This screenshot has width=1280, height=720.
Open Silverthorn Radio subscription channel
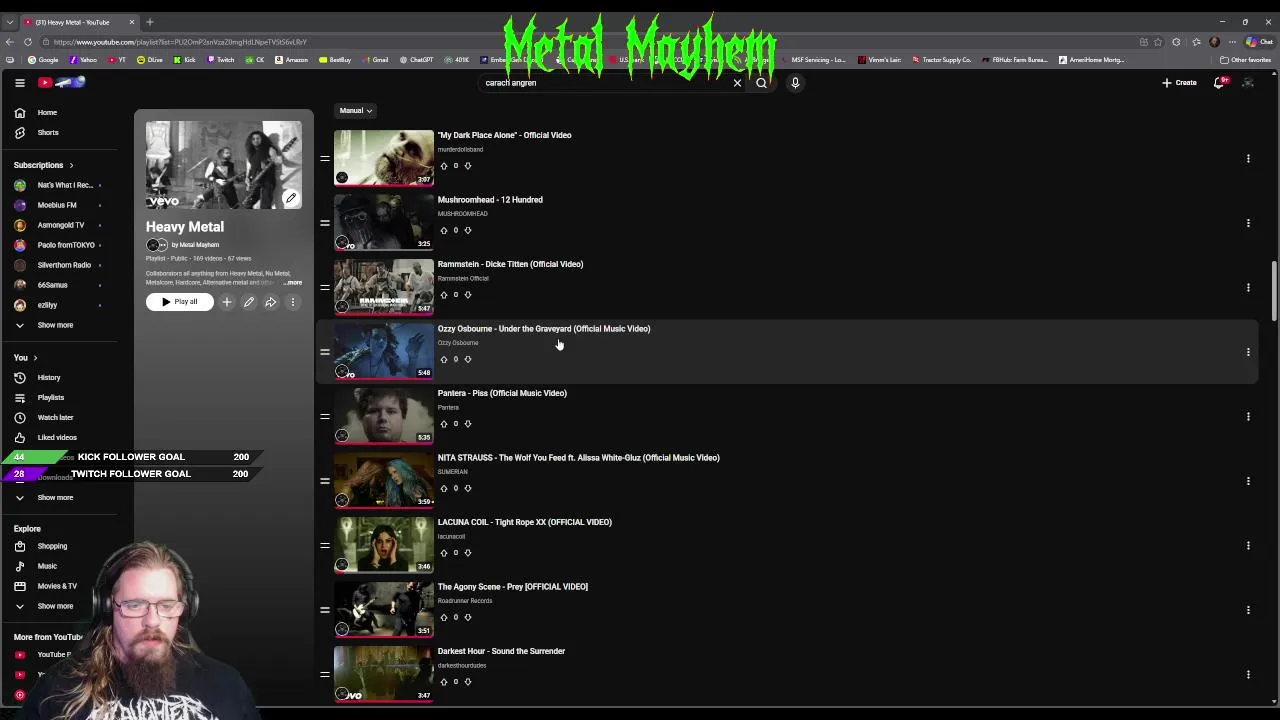click(x=63, y=265)
